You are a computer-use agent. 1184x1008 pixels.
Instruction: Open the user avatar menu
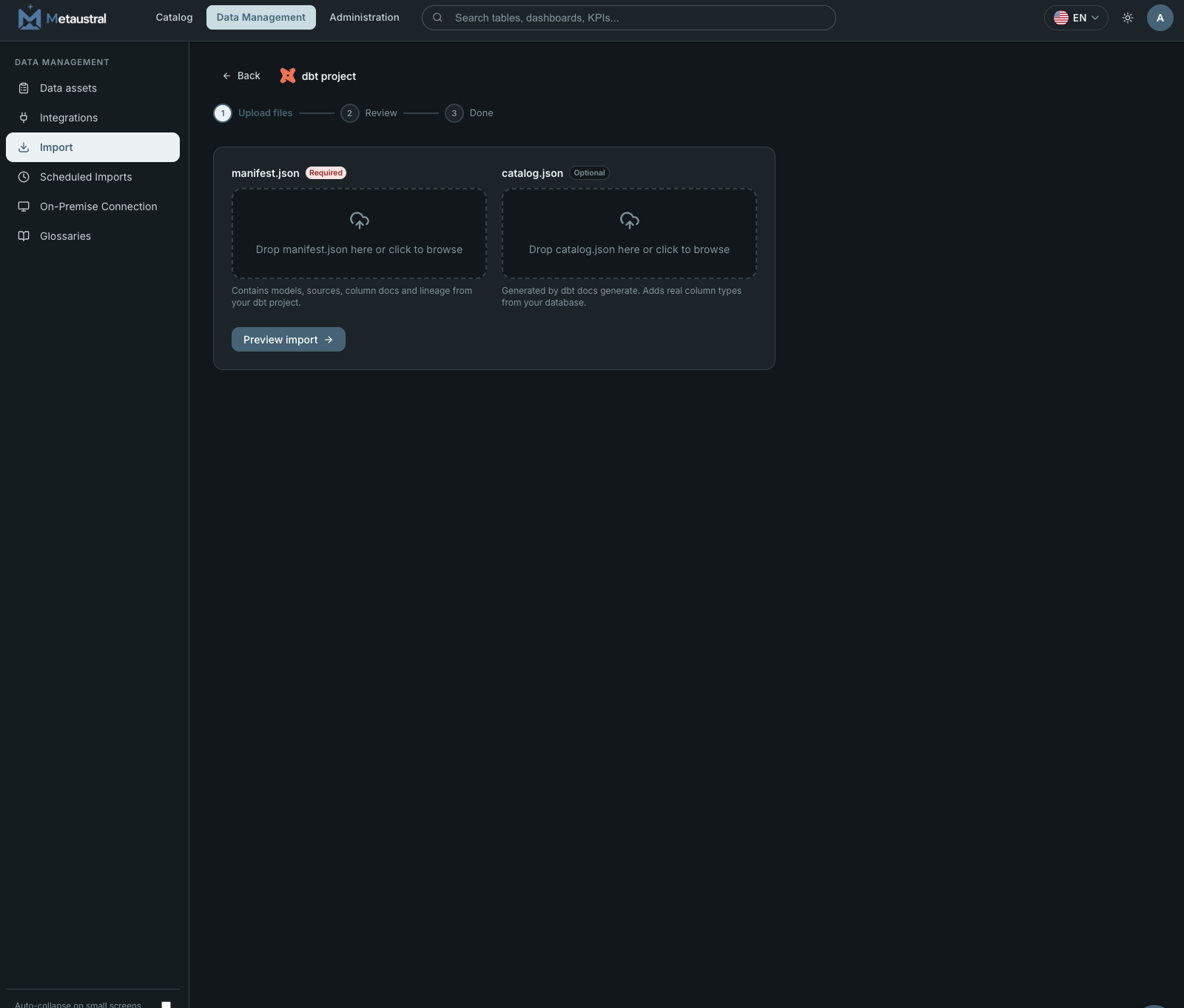(x=1160, y=18)
